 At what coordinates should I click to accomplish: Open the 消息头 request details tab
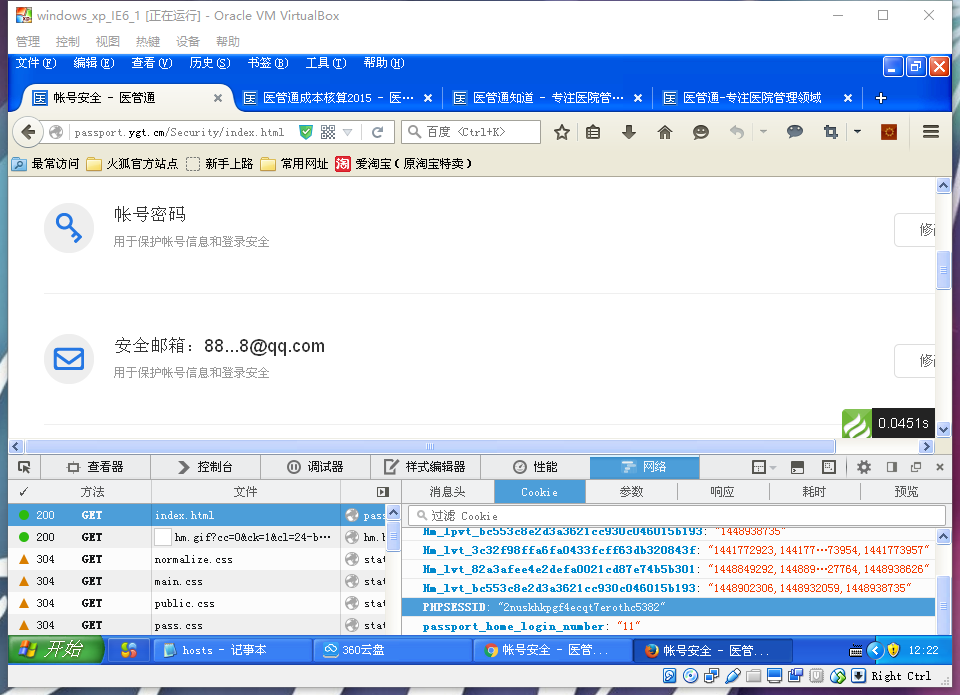coord(448,492)
